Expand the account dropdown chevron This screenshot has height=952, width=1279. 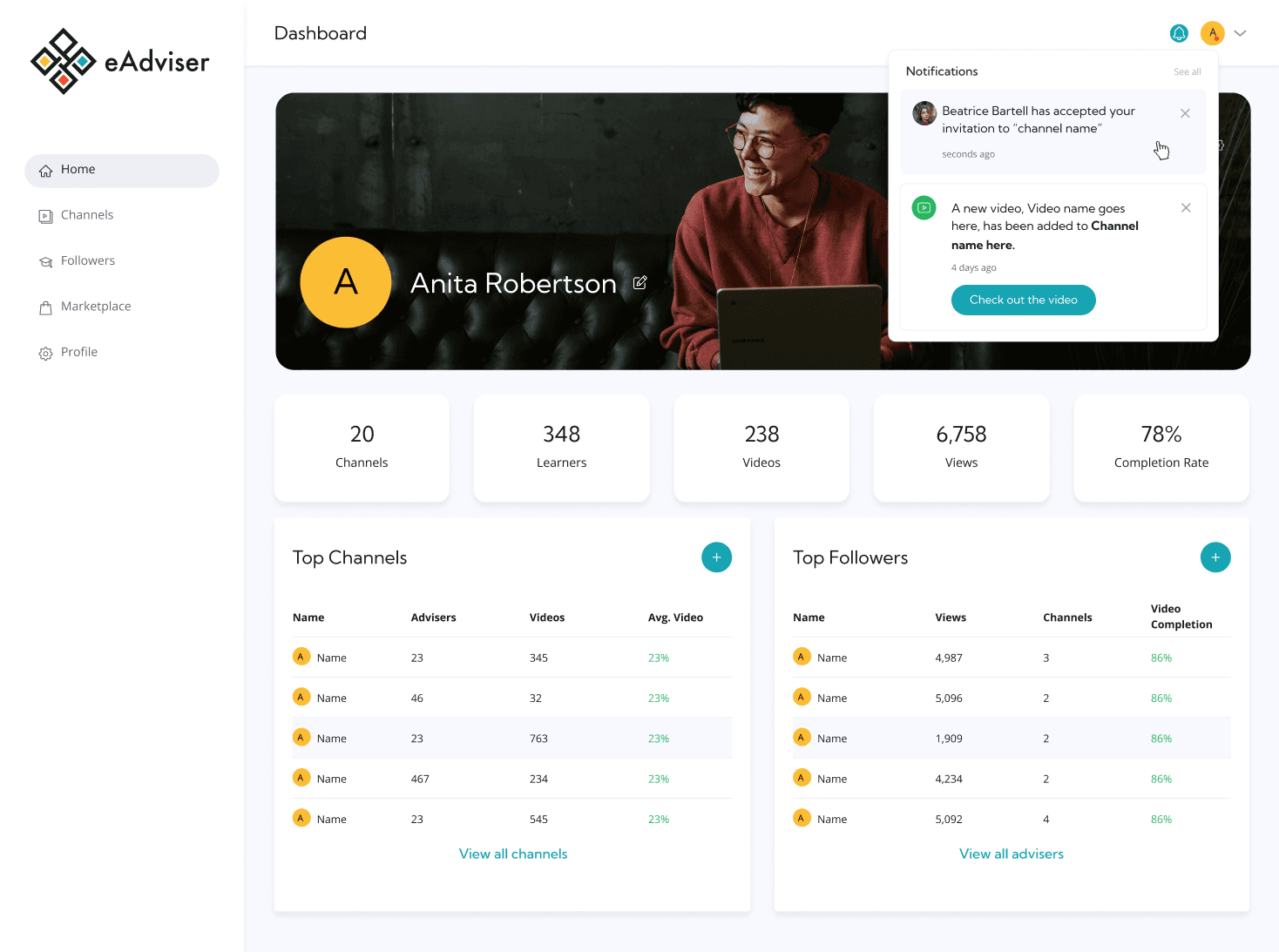[1240, 33]
